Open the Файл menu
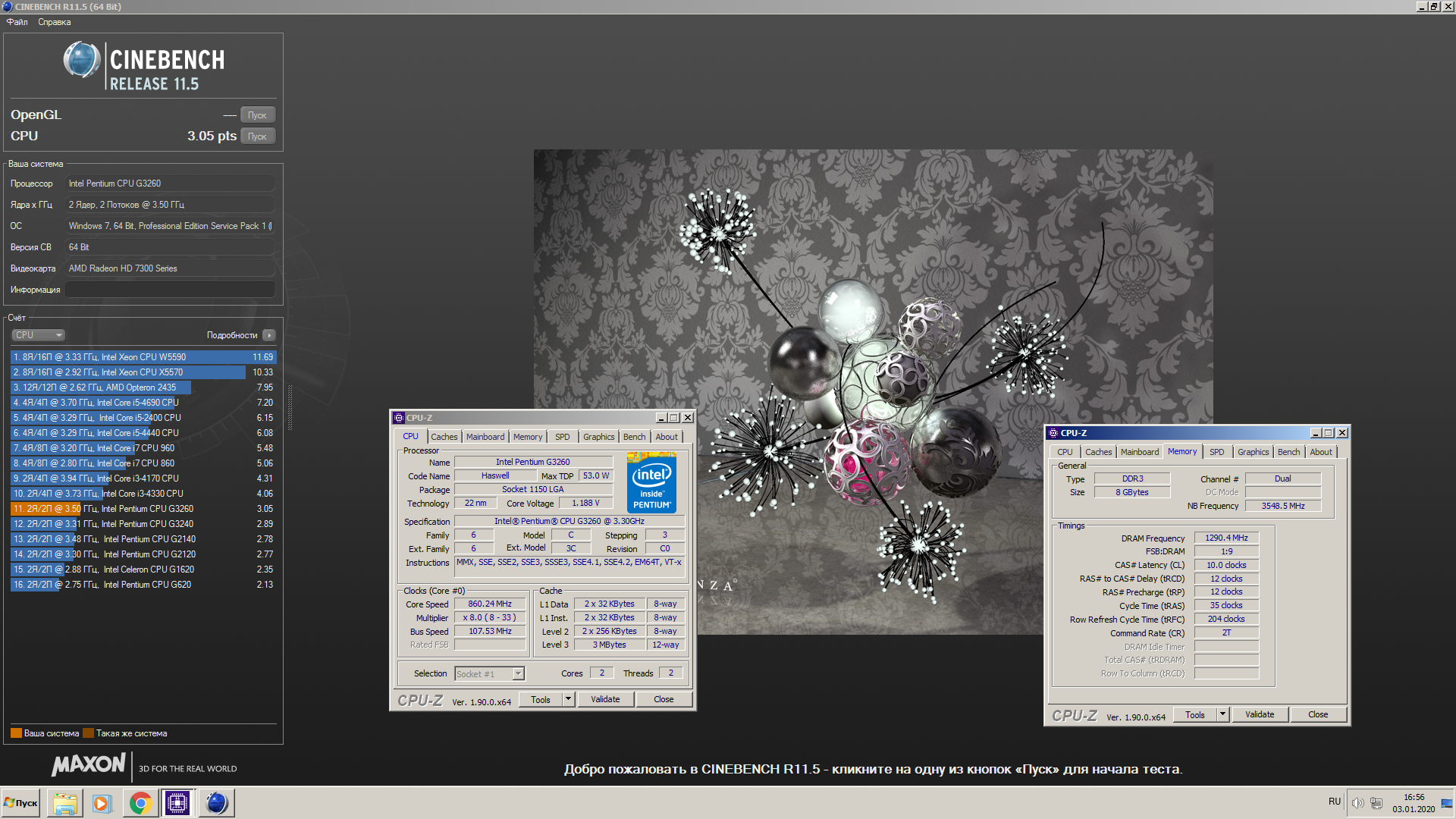1456x819 pixels. click(17, 22)
